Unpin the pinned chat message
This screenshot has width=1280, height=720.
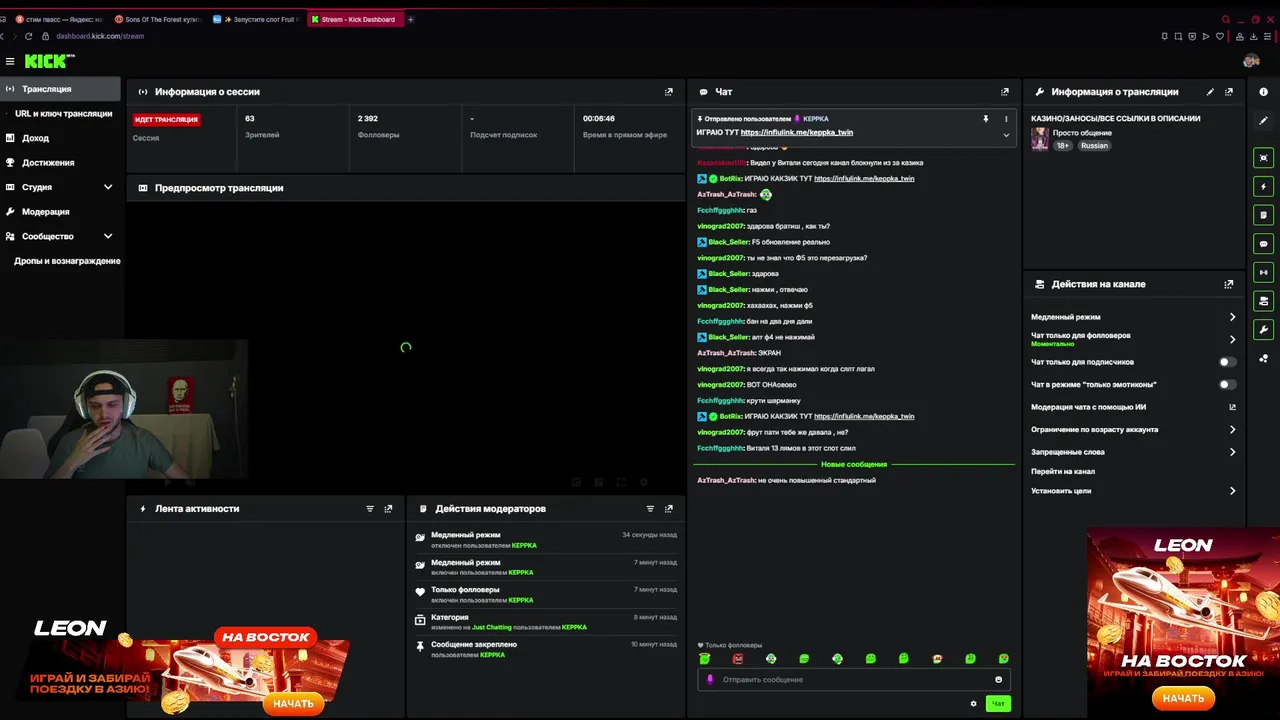[x=985, y=119]
